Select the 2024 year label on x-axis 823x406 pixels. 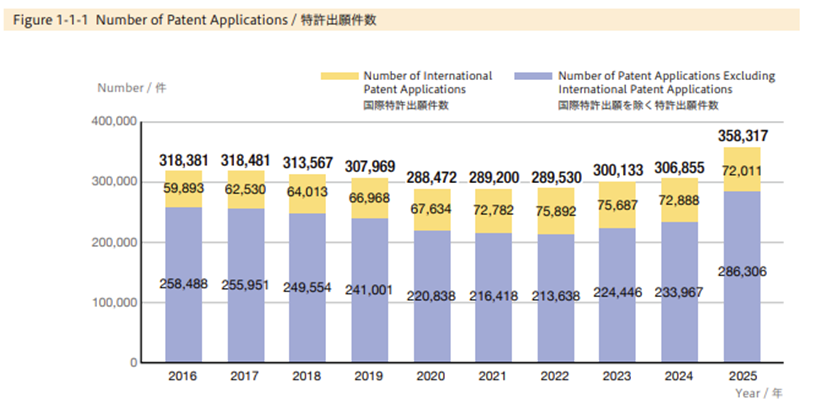click(681, 378)
